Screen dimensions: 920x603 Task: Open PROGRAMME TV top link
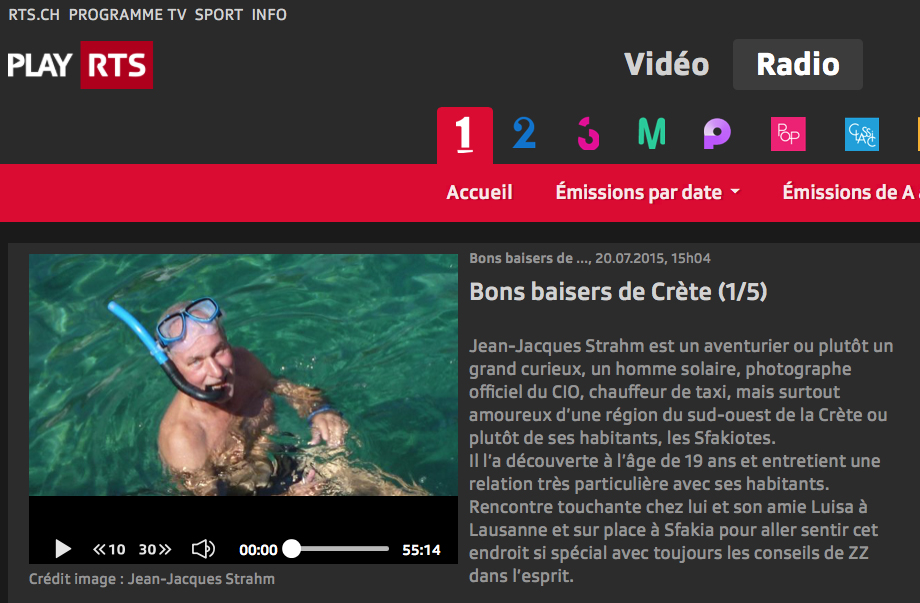click(x=127, y=15)
